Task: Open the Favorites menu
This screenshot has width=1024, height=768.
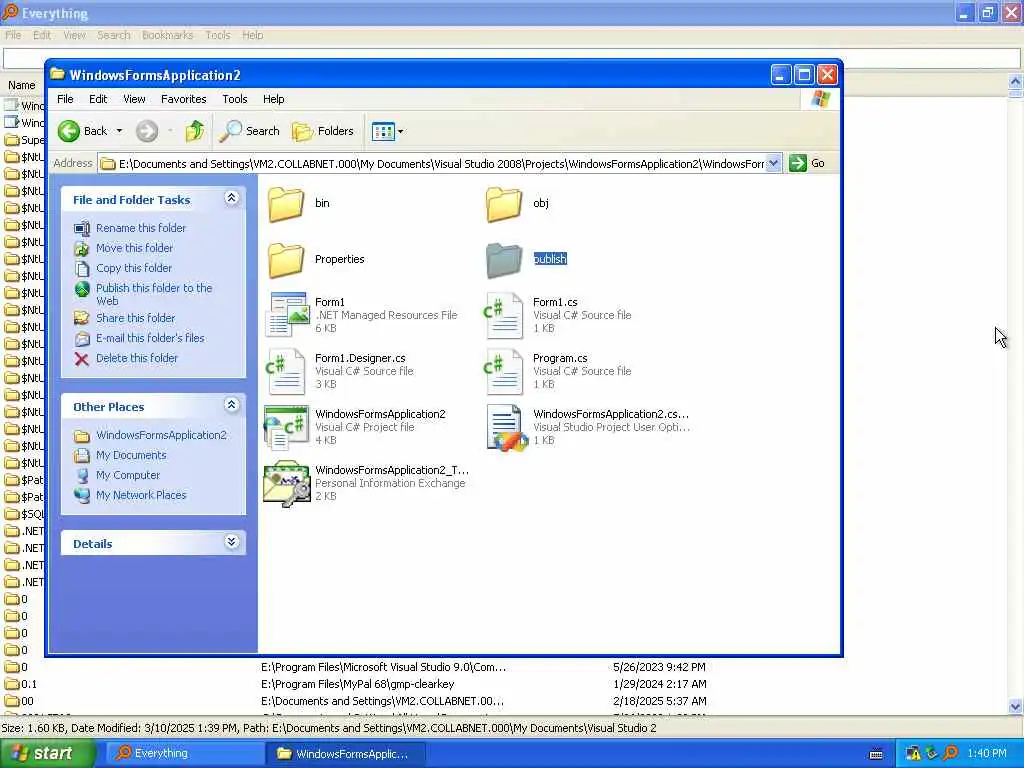Action: (x=184, y=99)
